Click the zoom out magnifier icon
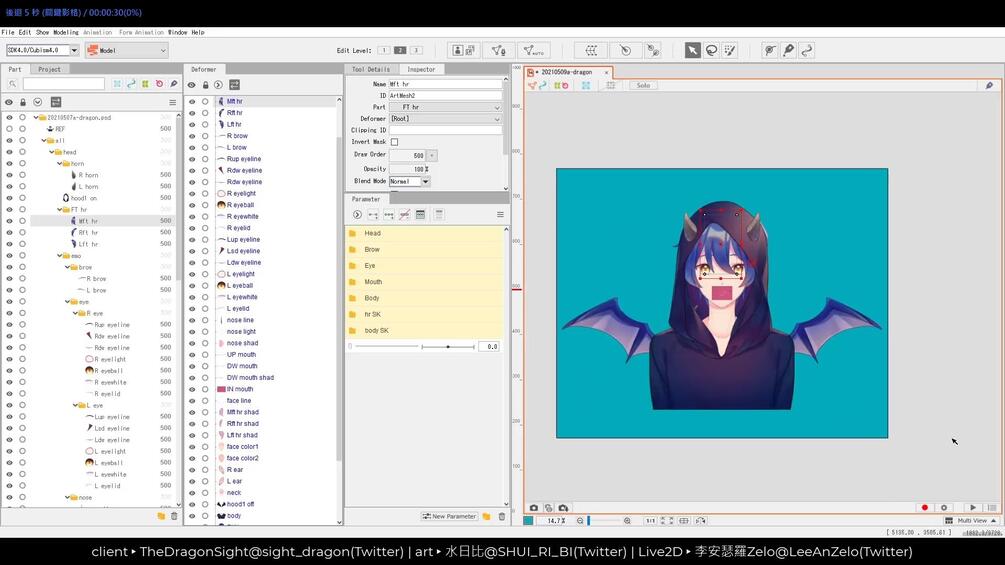This screenshot has width=1005, height=565. [x=579, y=521]
